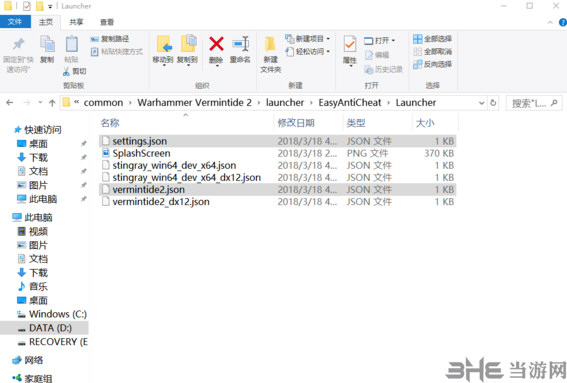Open Help via the blue question mark

[x=563, y=22]
